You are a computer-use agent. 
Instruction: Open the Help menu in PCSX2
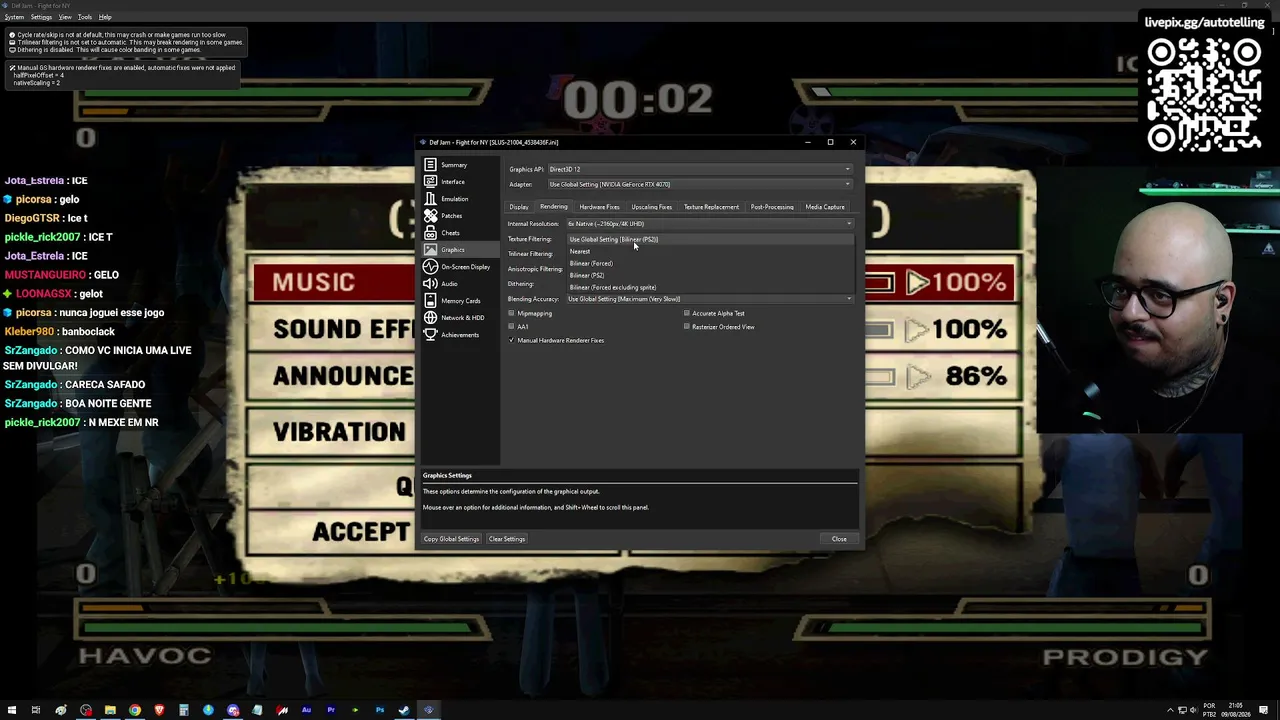coord(105,17)
